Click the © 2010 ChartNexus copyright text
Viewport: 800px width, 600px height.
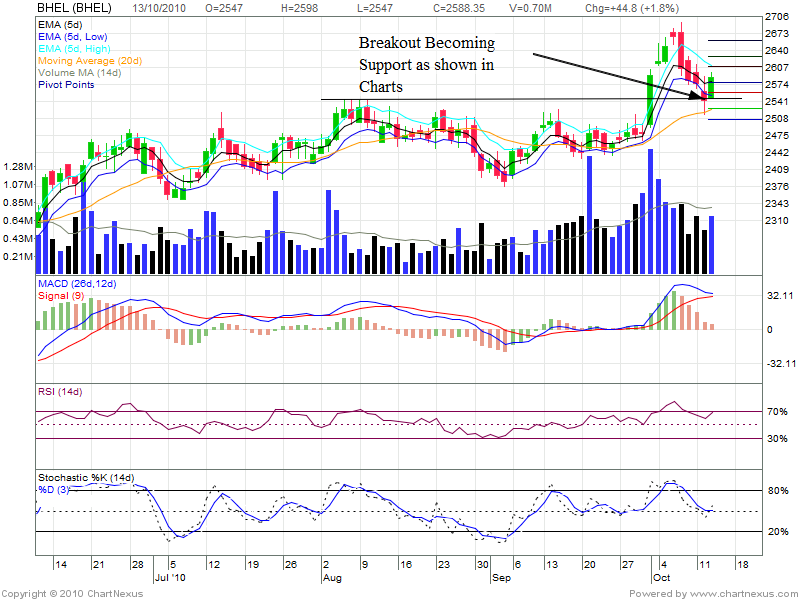pos(73,593)
